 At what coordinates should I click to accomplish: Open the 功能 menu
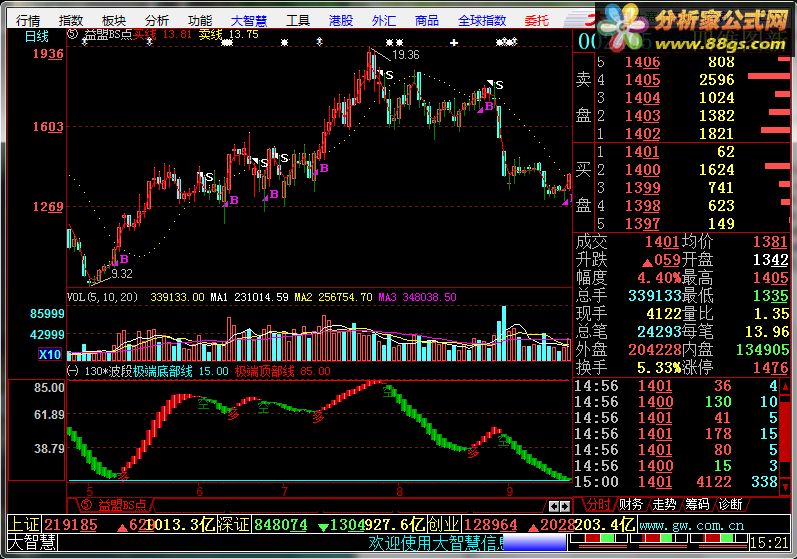pyautogui.click(x=200, y=20)
